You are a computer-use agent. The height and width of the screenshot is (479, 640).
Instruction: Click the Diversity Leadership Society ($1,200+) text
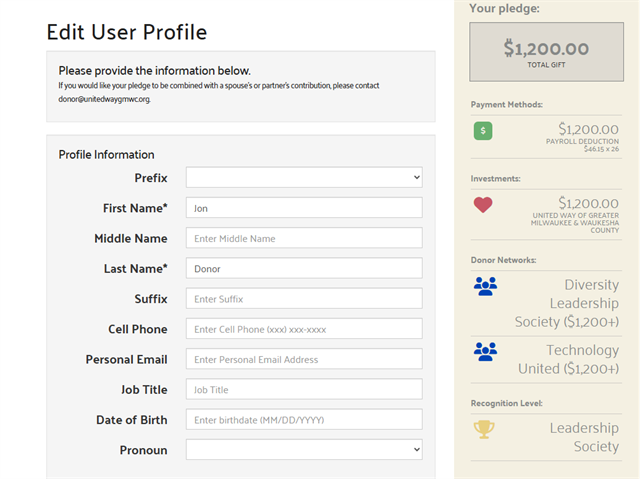pyautogui.click(x=567, y=303)
